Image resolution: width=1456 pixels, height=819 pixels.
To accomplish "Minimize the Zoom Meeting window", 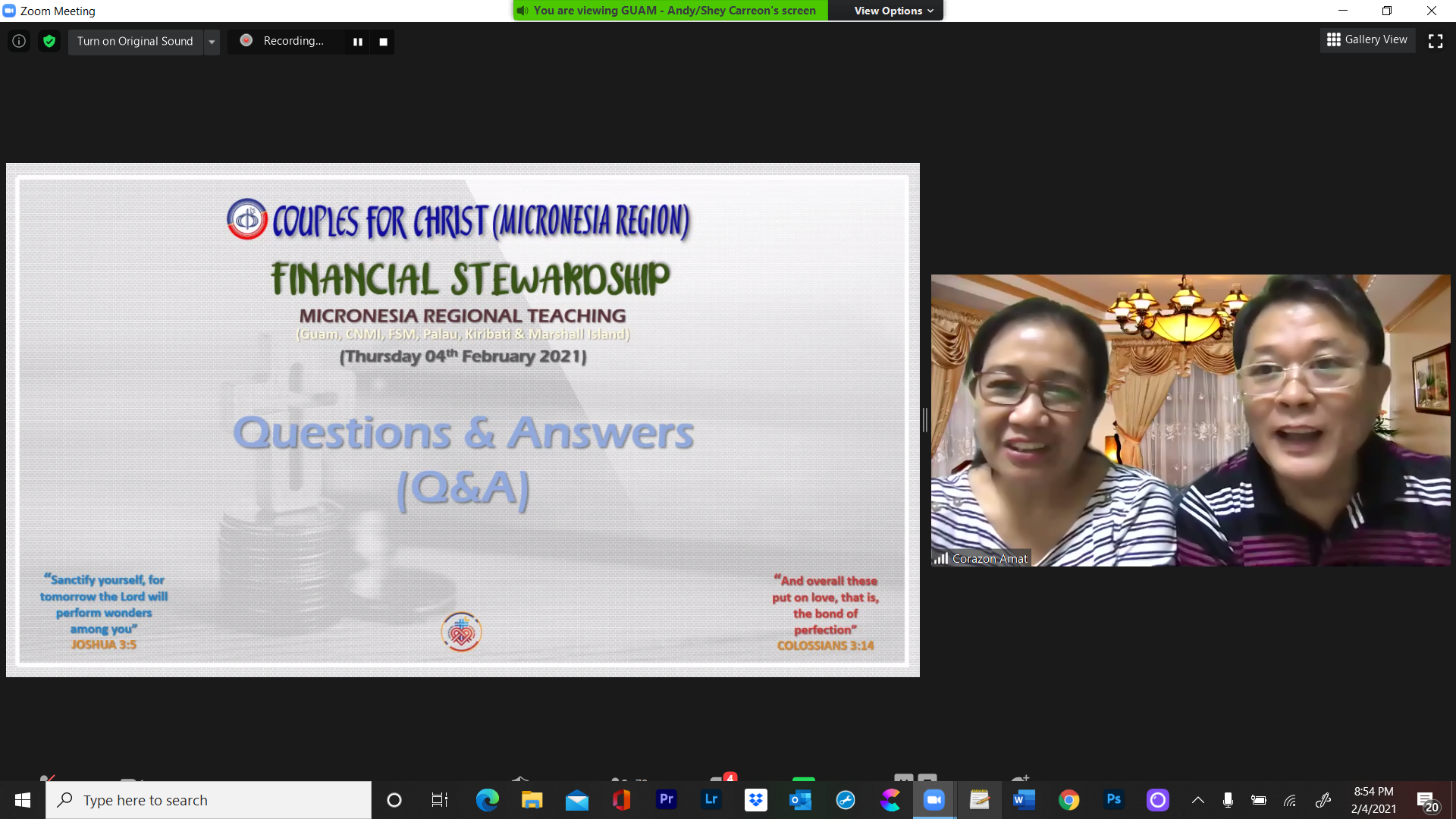I will [x=1343, y=11].
